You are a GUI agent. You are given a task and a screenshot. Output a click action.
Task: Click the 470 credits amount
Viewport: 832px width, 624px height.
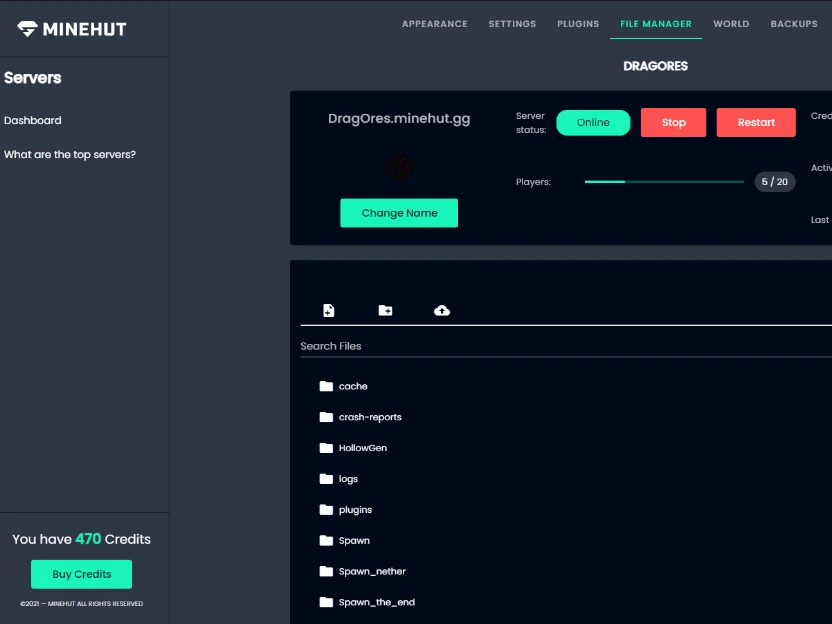(88, 539)
